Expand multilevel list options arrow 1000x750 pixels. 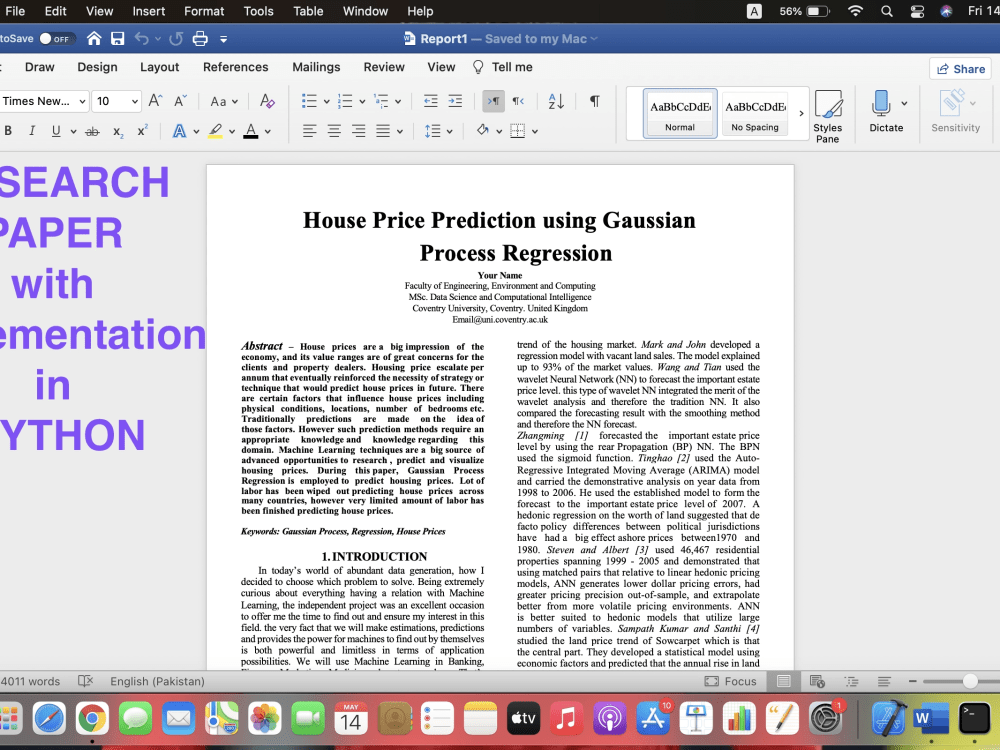(x=398, y=101)
